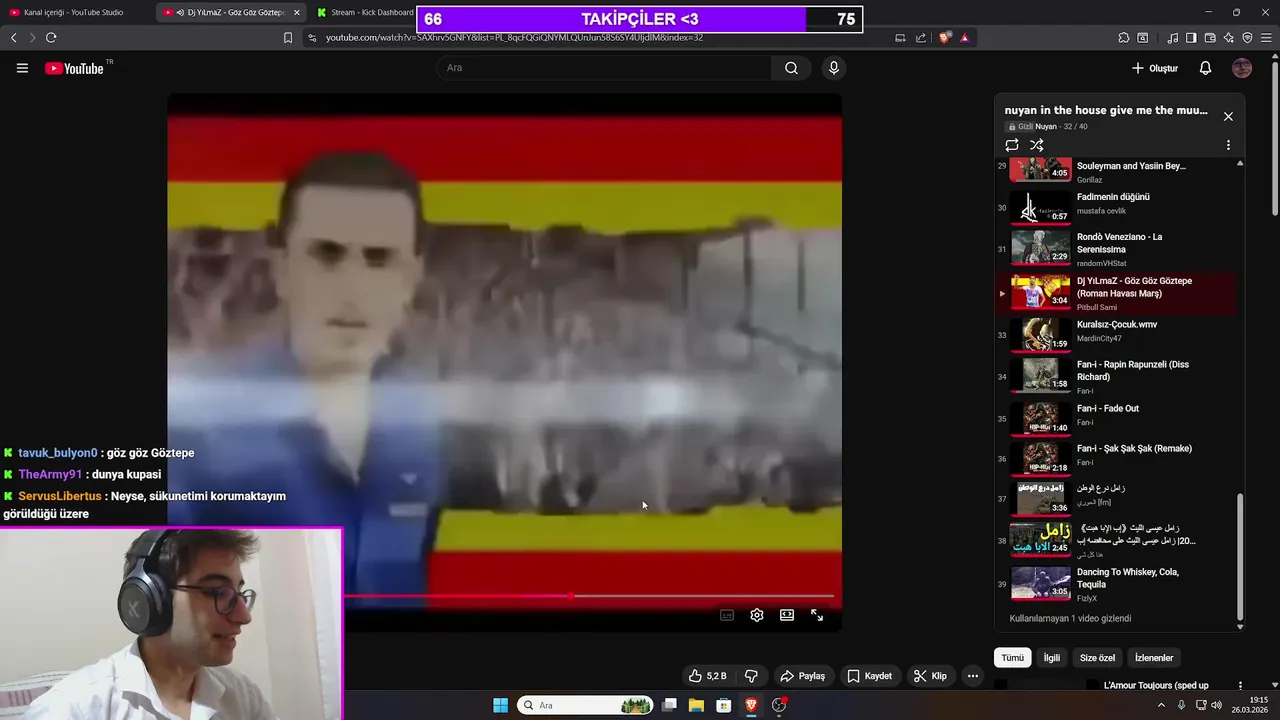
Task: Seek on the video progress bar
Action: (588, 596)
